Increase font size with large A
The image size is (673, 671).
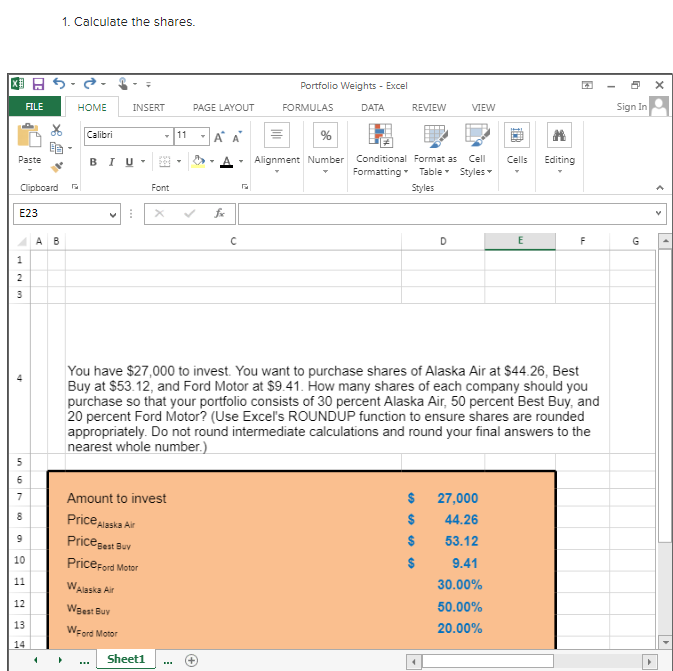coord(219,137)
